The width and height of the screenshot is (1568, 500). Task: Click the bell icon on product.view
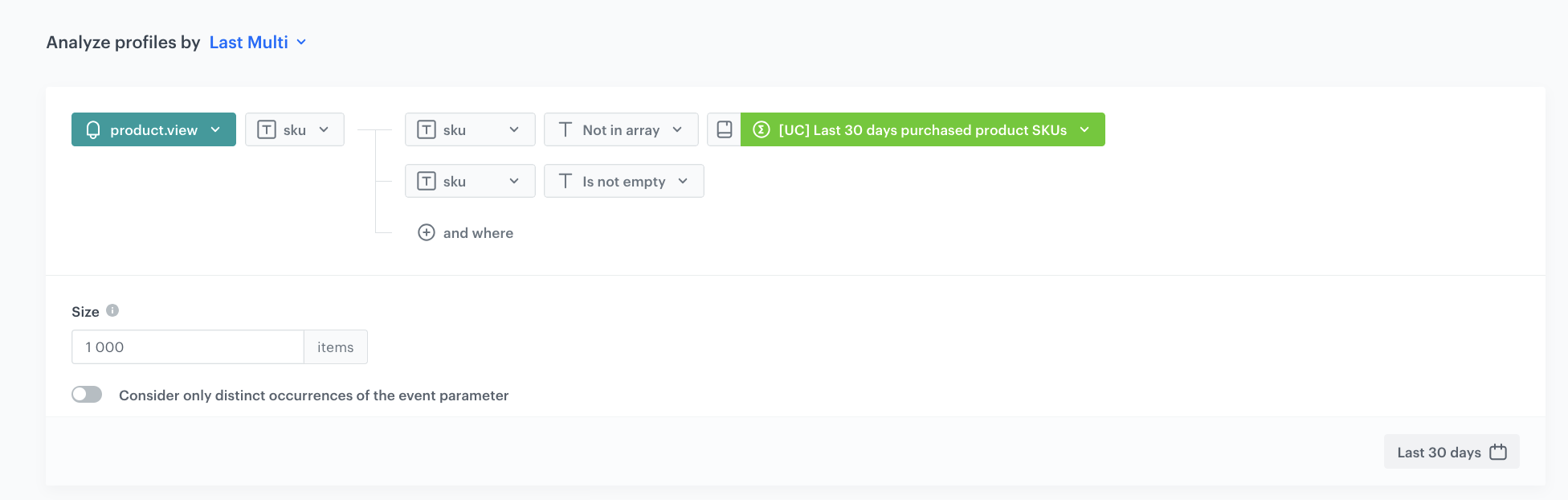point(93,129)
